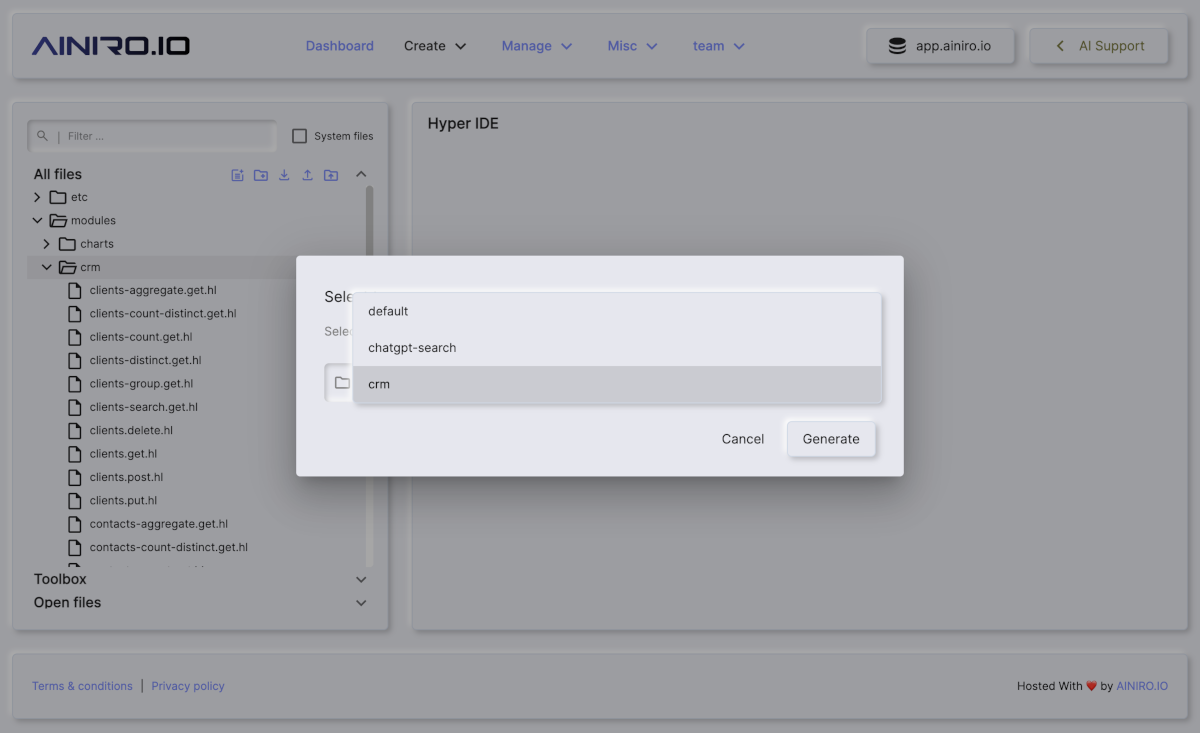Image resolution: width=1200 pixels, height=733 pixels.
Task: Click the charts folder icon
Action: tap(67, 244)
